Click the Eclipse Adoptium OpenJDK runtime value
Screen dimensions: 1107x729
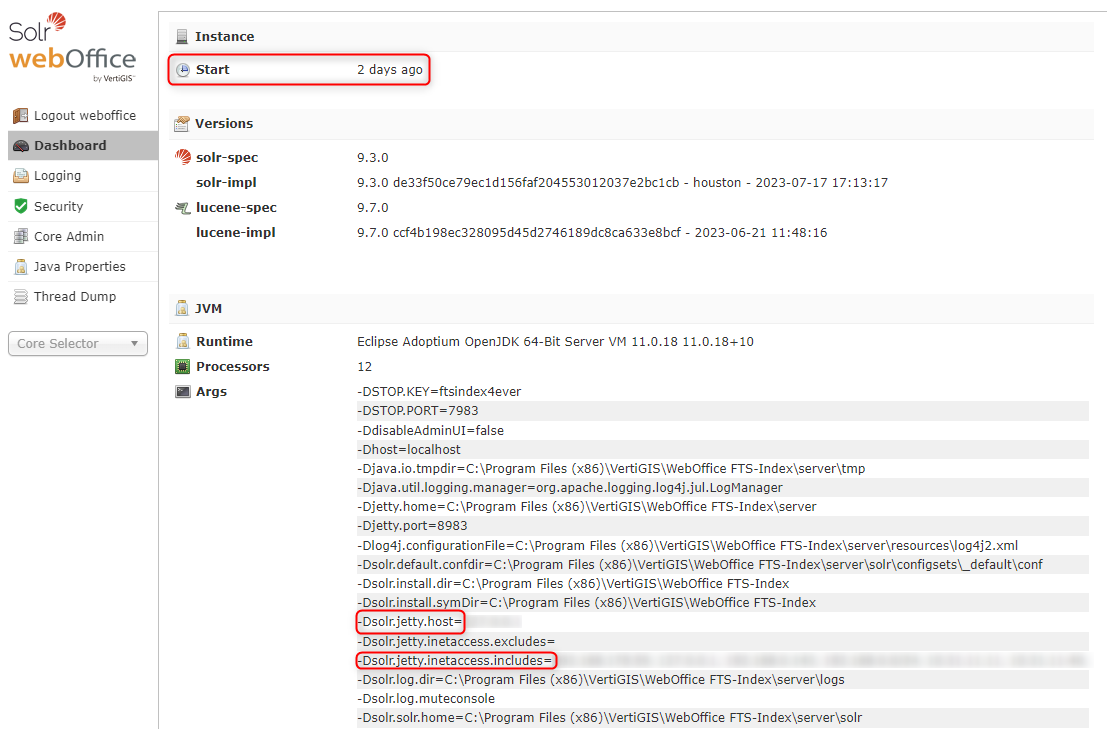point(556,342)
